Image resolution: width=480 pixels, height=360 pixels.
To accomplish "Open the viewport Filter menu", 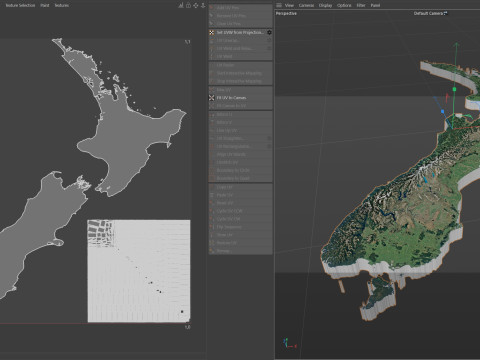I will [361, 5].
